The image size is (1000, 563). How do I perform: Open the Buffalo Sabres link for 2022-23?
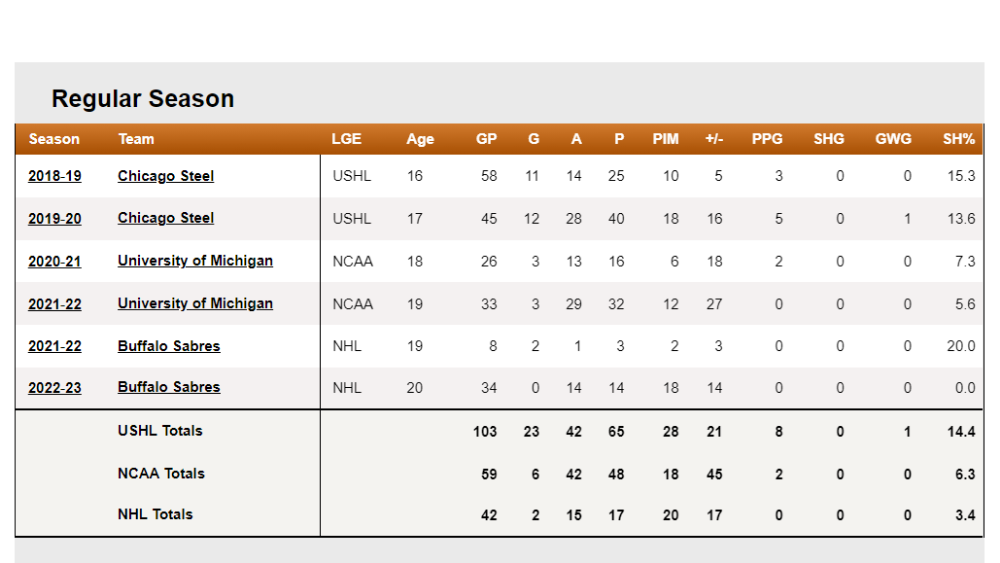coord(169,387)
